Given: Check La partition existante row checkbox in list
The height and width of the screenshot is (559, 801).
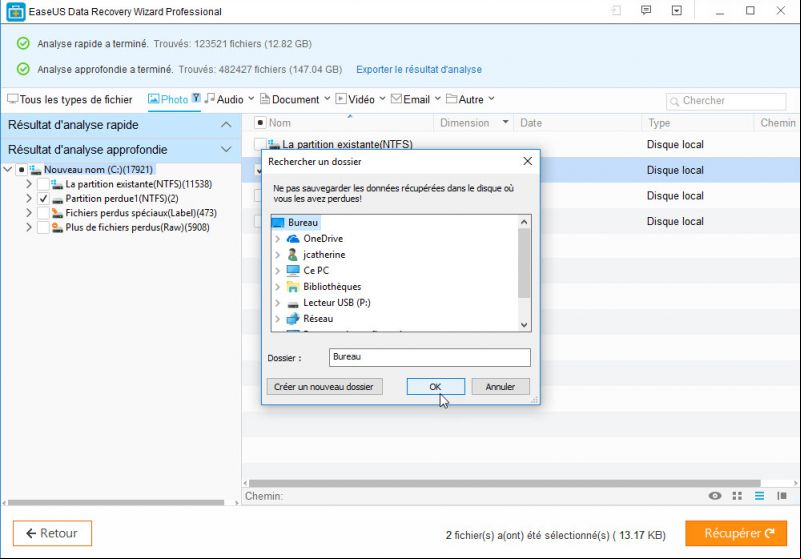Looking at the screenshot, I should pos(260,144).
